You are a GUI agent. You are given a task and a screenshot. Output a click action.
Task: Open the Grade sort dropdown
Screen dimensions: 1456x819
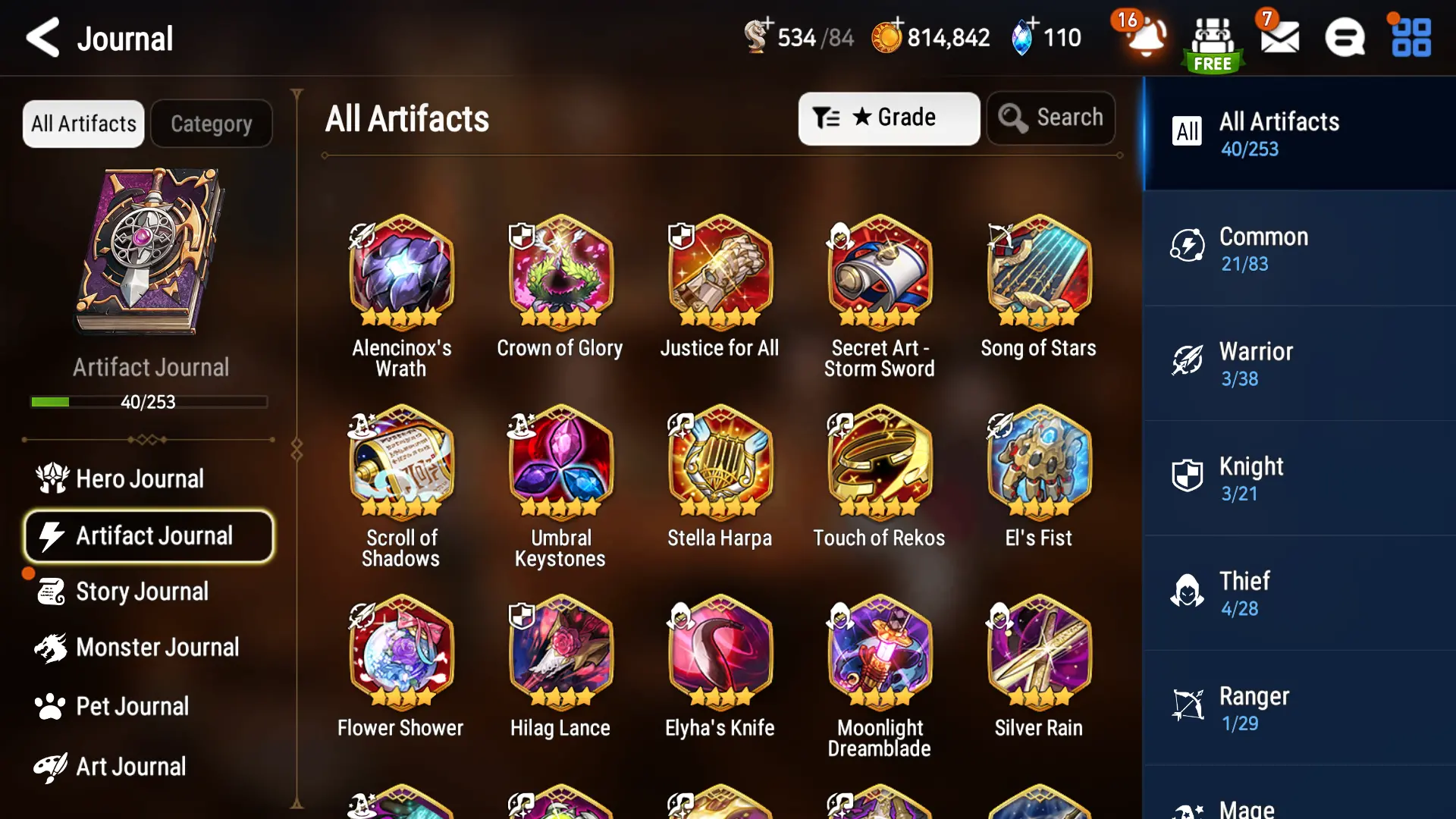pyautogui.click(x=889, y=118)
